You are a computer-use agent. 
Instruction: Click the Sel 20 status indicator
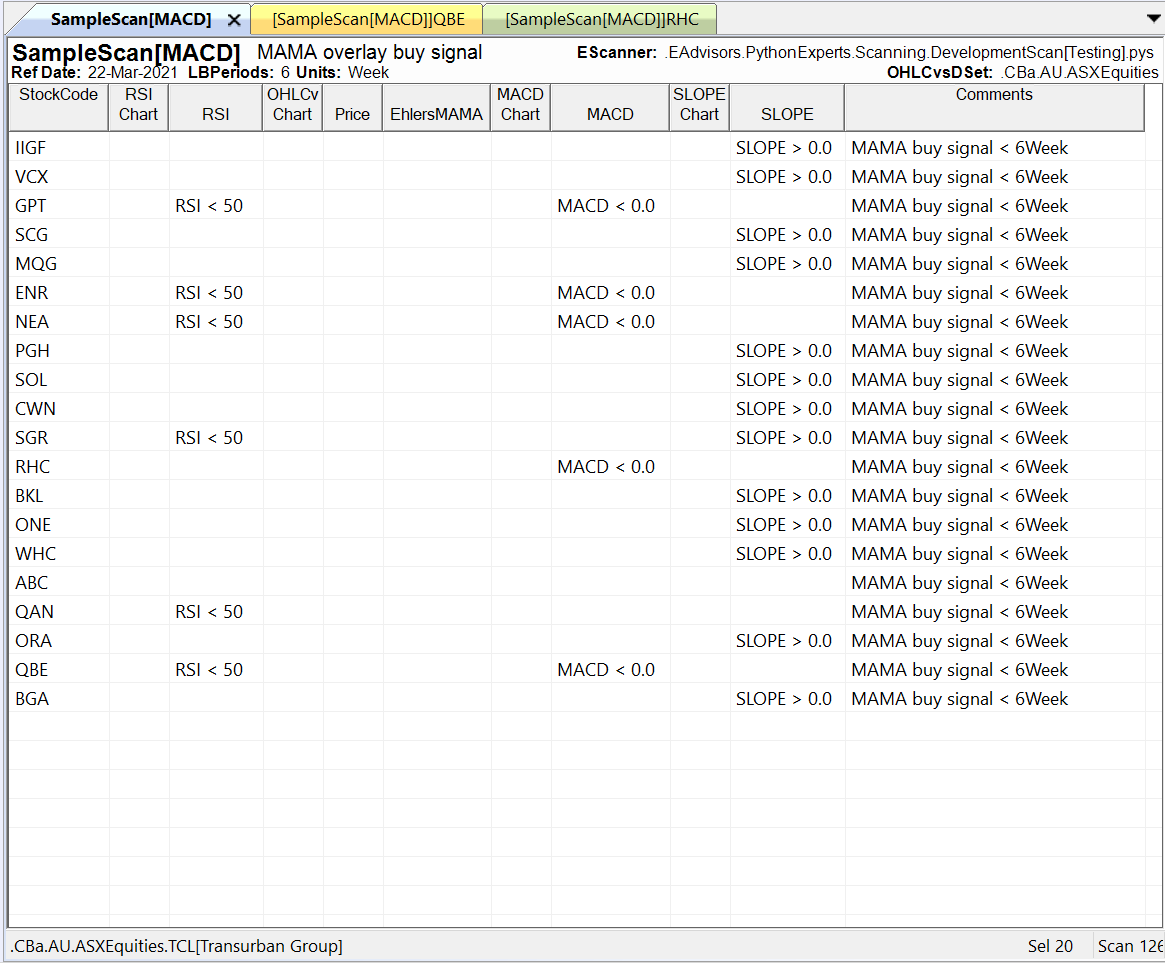[1050, 946]
